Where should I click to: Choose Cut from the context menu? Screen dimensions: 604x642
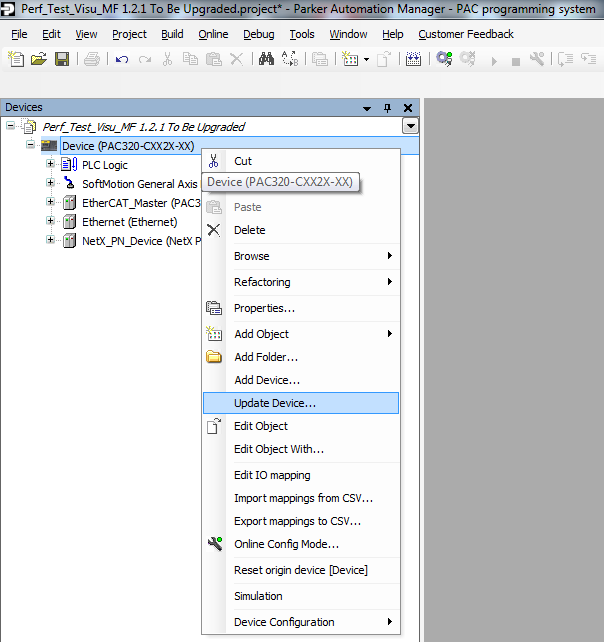pos(301,161)
